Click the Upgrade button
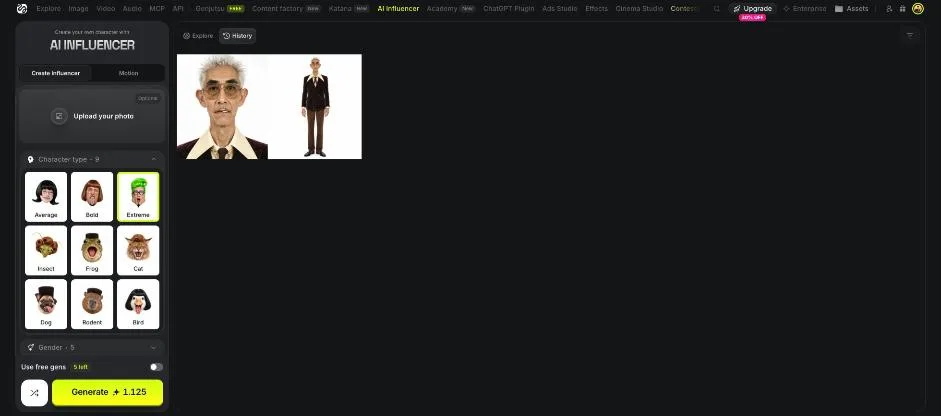 click(x=753, y=8)
